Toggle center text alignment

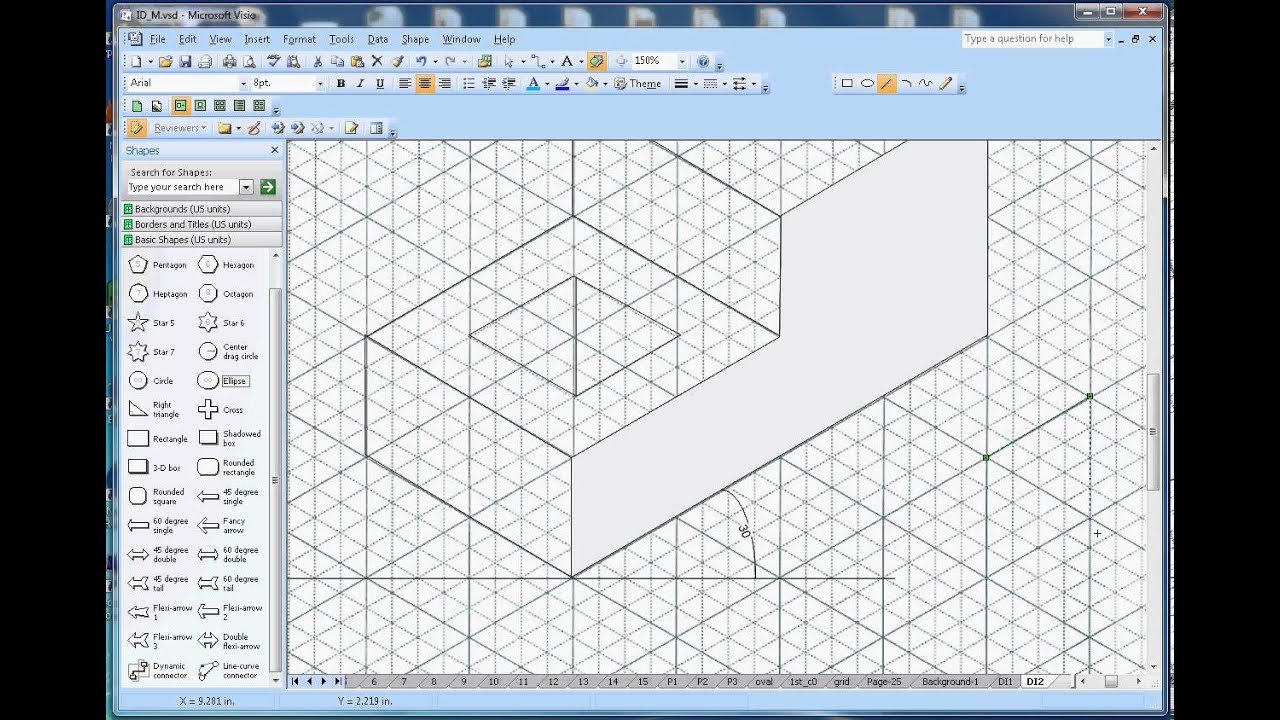click(425, 84)
